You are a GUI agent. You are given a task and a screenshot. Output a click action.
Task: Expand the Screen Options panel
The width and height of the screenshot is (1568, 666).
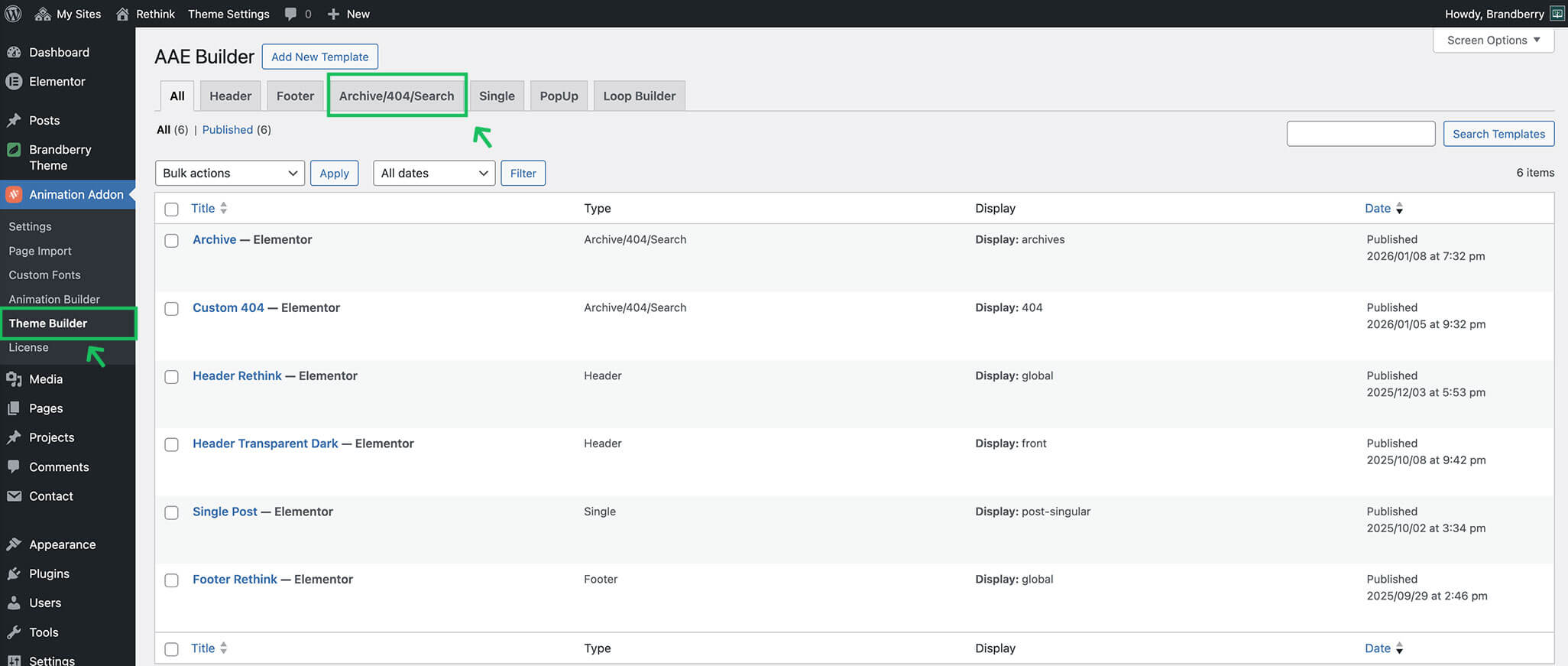click(1492, 41)
